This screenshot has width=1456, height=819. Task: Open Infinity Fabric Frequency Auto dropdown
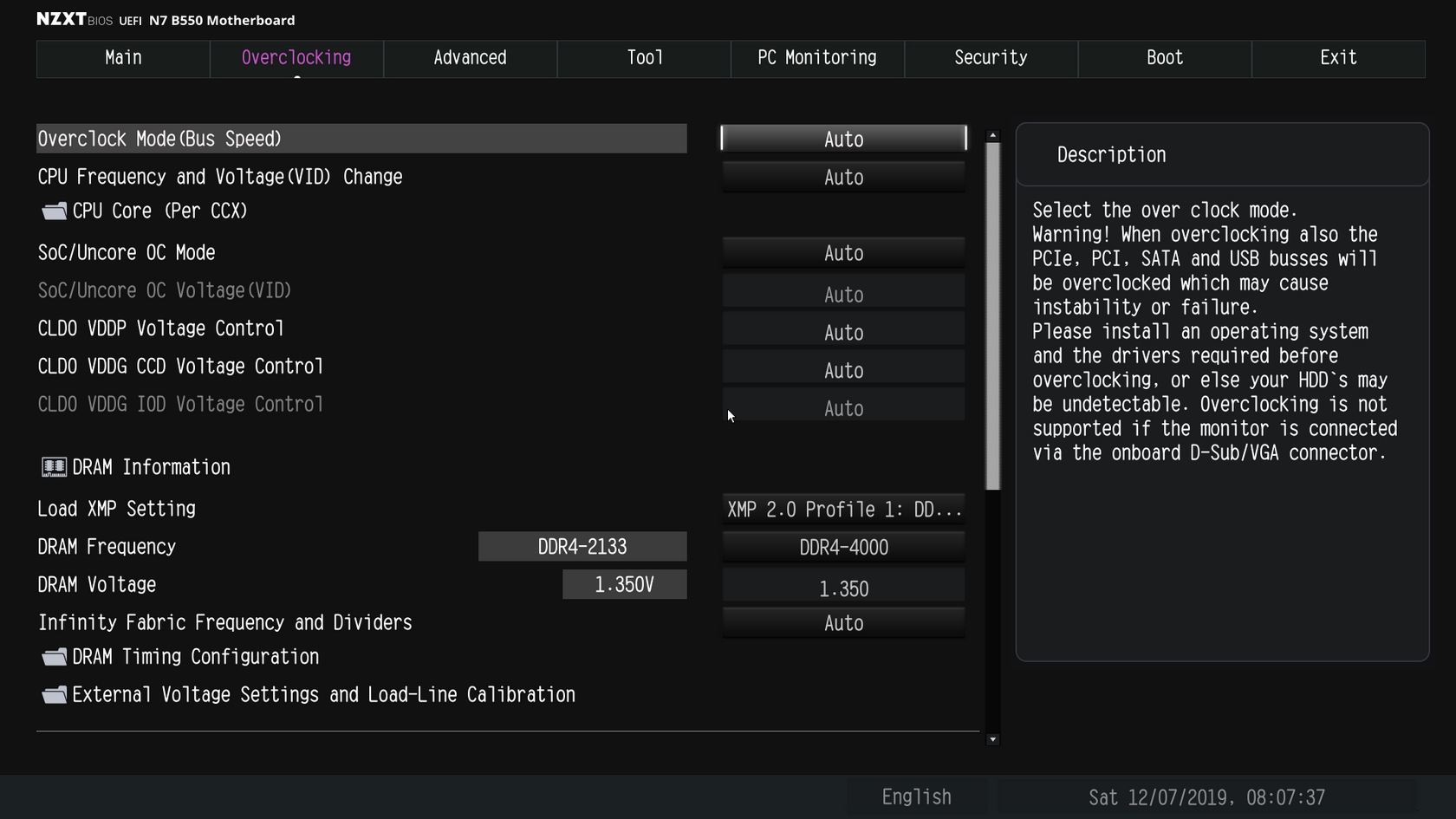point(843,623)
